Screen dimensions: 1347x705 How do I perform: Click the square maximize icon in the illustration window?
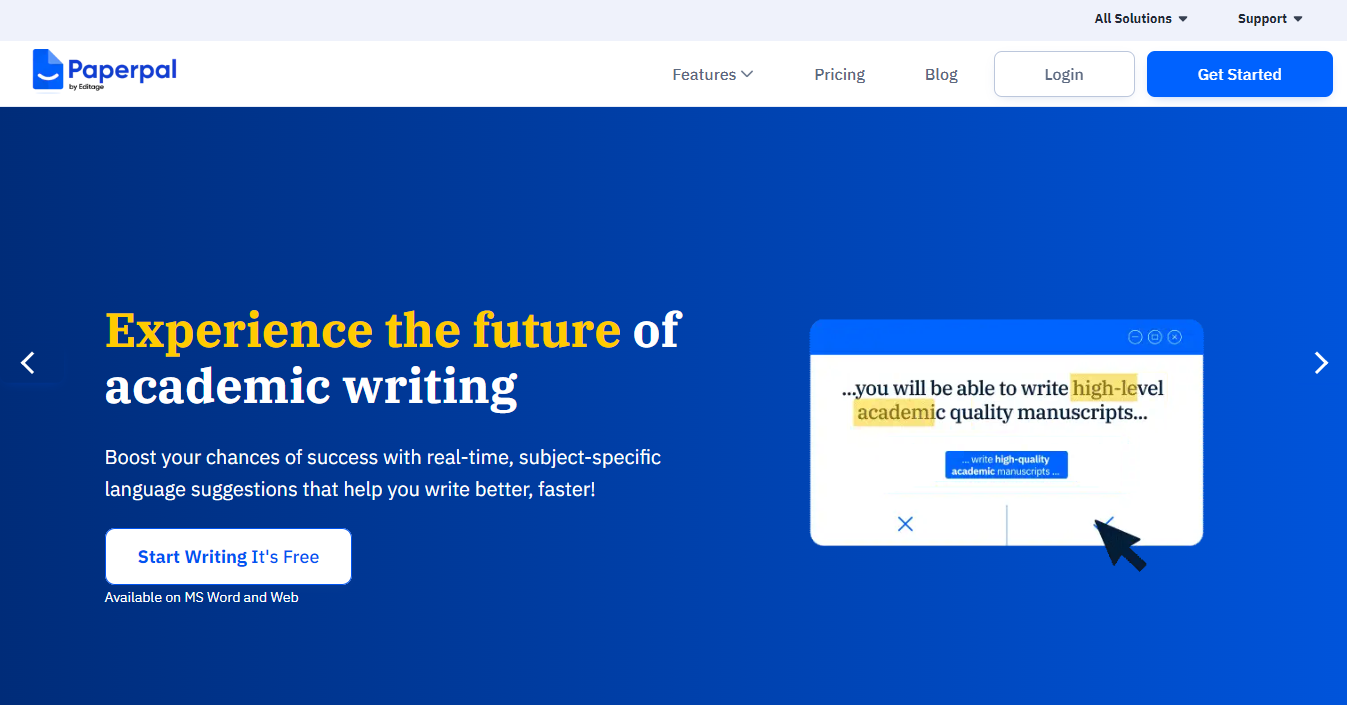1155,337
